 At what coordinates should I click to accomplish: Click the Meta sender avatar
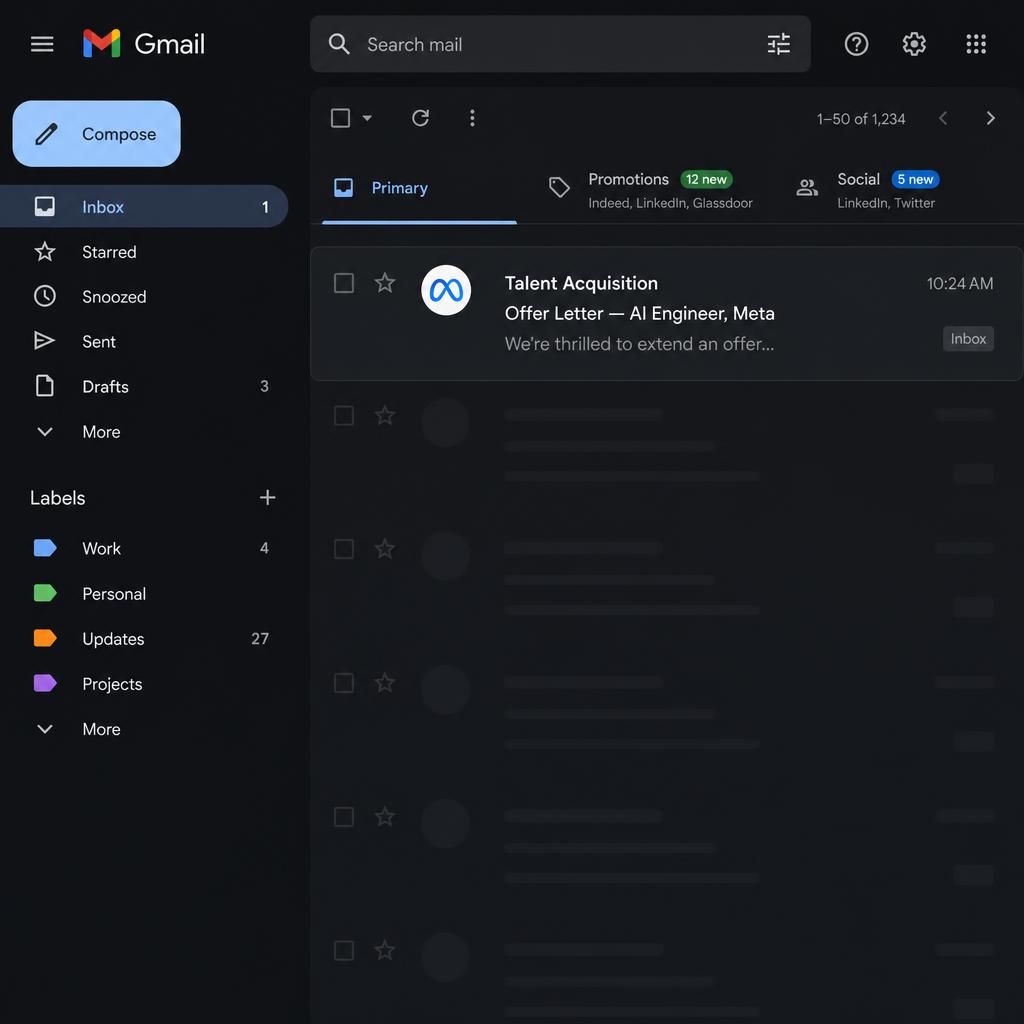coord(446,290)
